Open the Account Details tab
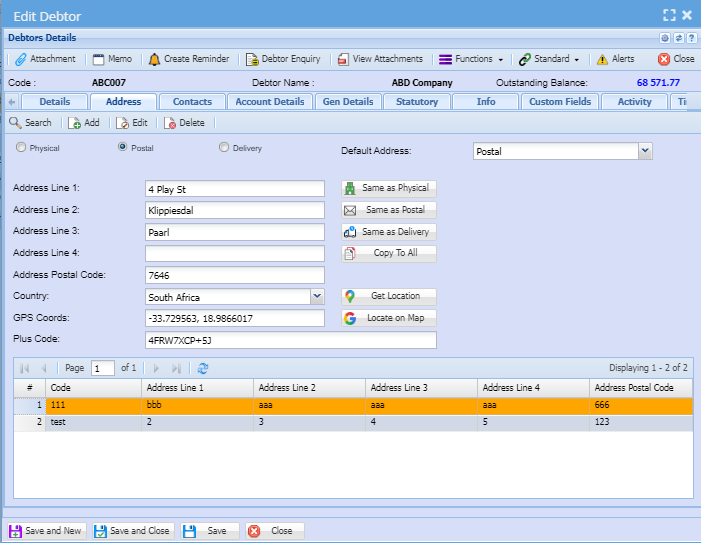This screenshot has height=543, width=701. [269, 102]
